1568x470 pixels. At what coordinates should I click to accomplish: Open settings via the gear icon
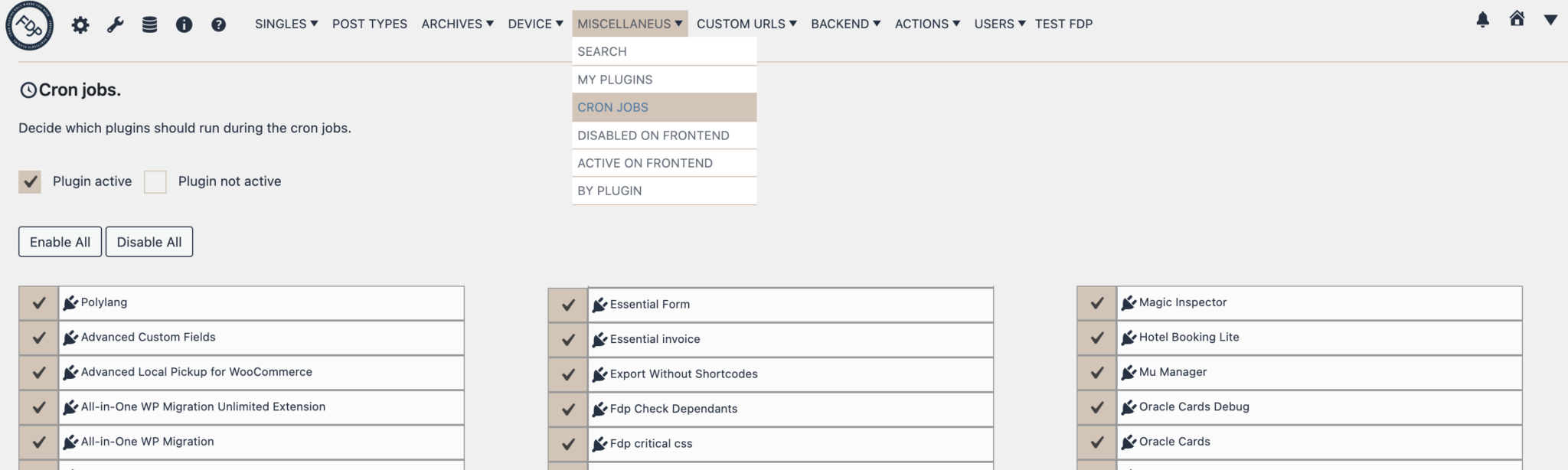pos(80,24)
